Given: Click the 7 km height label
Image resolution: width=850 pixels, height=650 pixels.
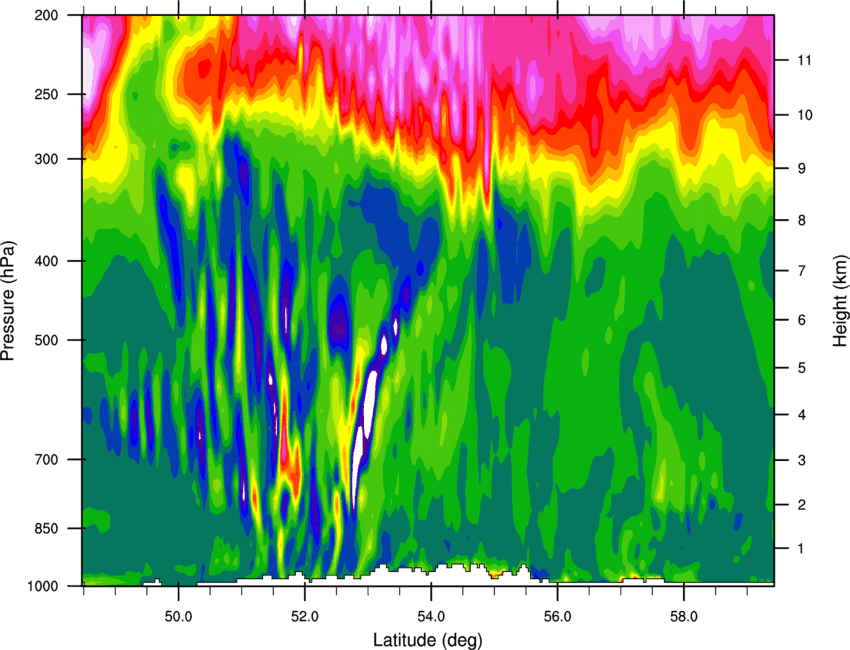Looking at the screenshot, I should [802, 271].
